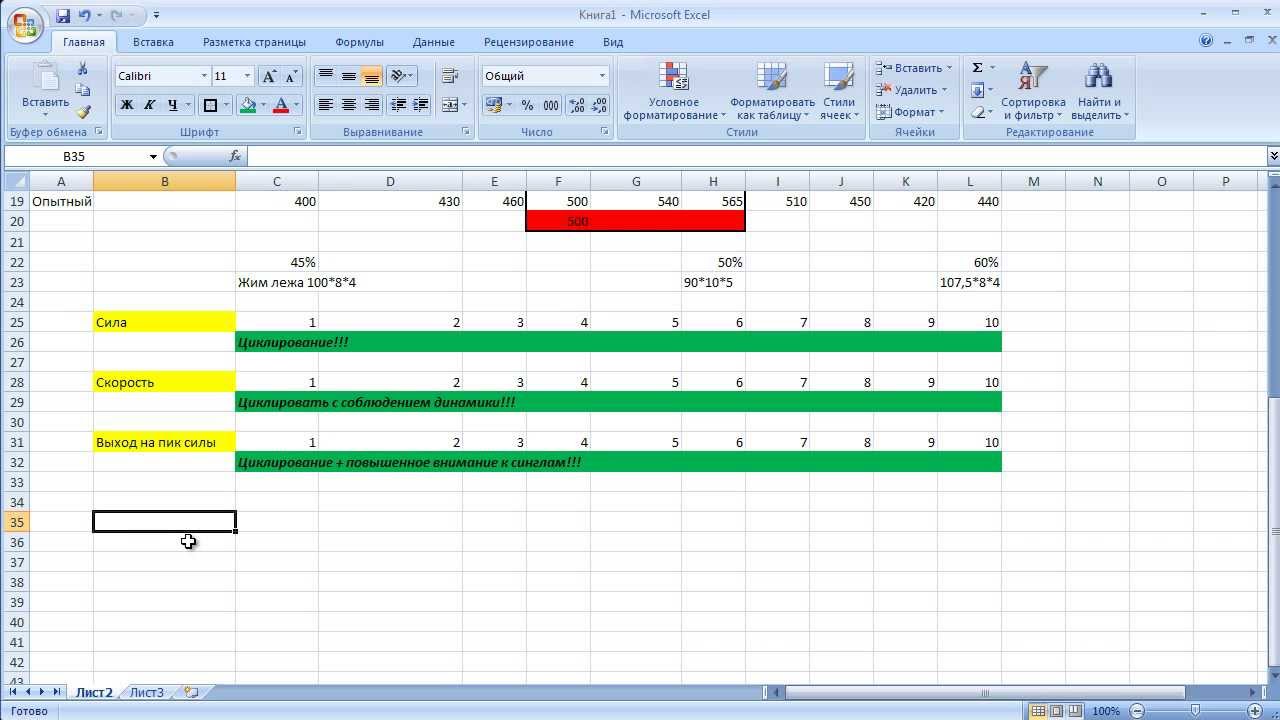Open Стили ячеек gallery
This screenshot has height=720, width=1280.
point(838,92)
